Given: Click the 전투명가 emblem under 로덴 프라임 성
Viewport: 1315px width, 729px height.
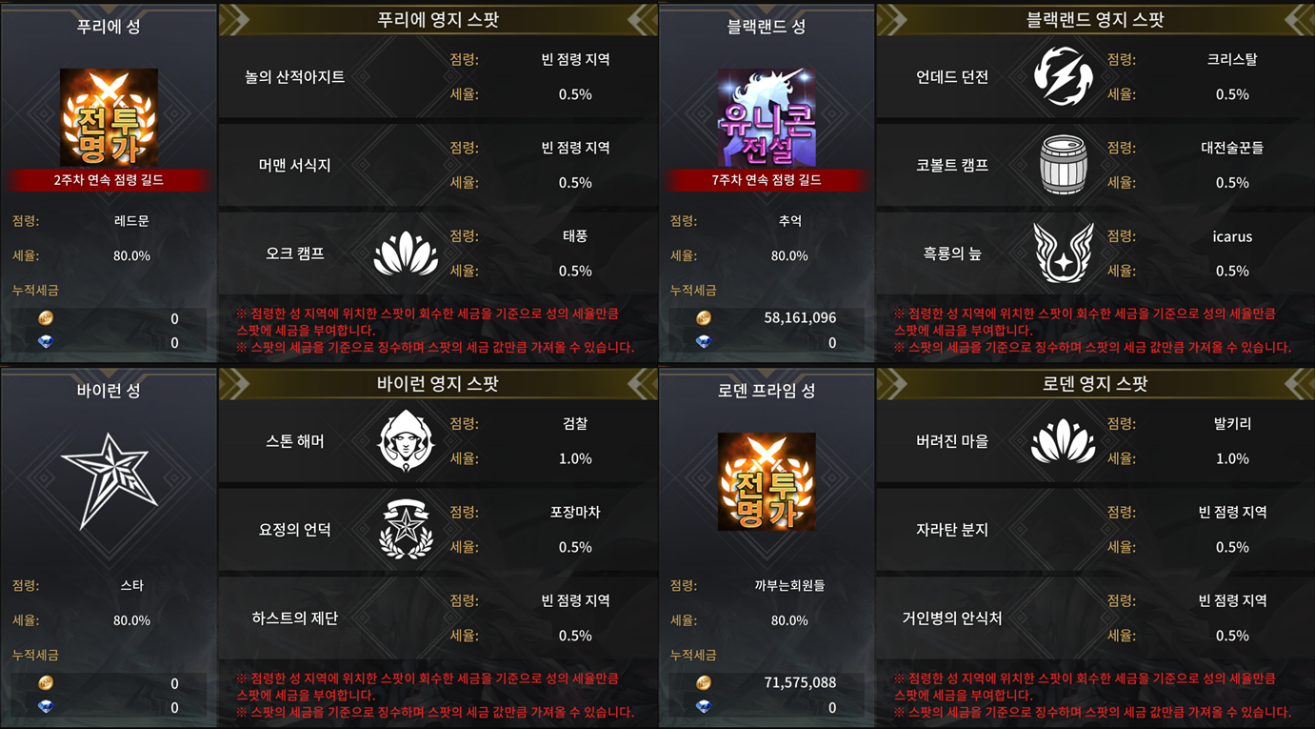Looking at the screenshot, I should pyautogui.click(x=767, y=481).
